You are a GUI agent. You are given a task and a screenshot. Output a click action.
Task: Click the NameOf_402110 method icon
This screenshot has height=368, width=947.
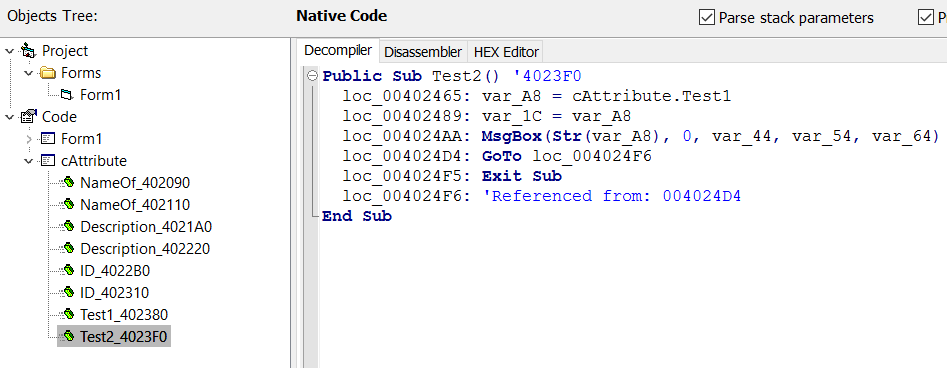(68, 205)
